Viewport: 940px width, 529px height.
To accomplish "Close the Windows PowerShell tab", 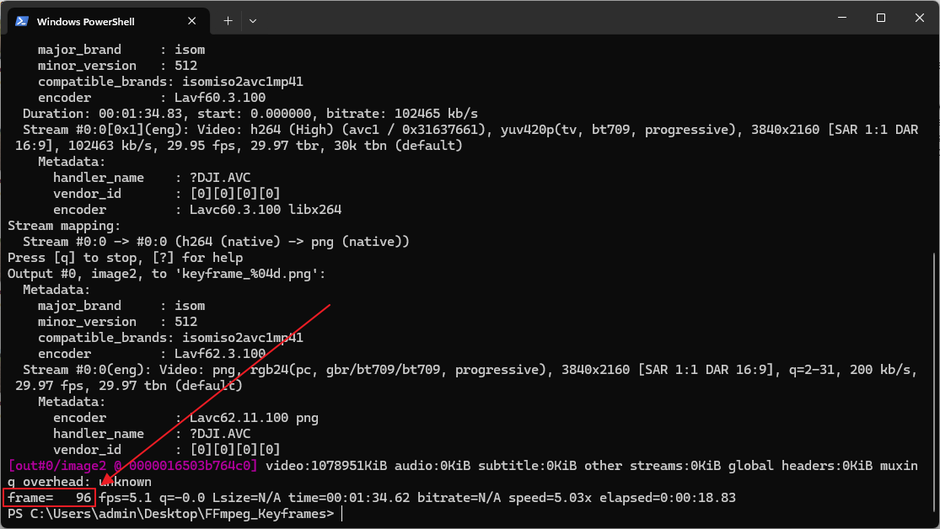I will (192, 21).
